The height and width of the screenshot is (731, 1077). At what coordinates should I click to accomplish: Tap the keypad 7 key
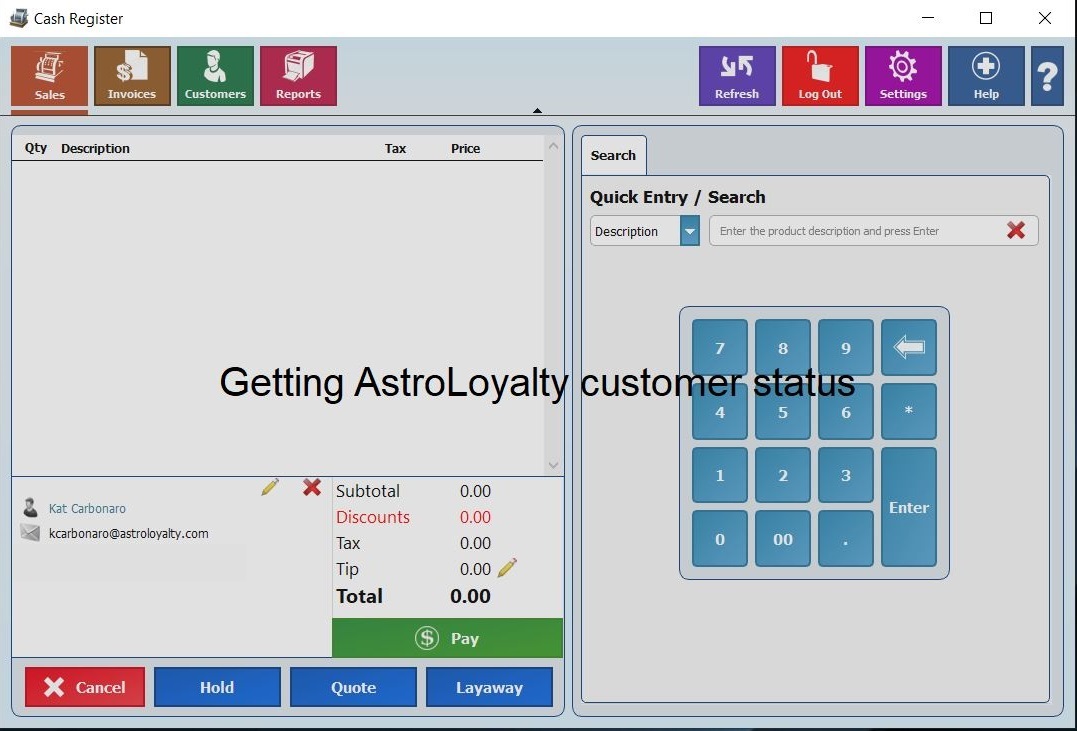point(720,347)
